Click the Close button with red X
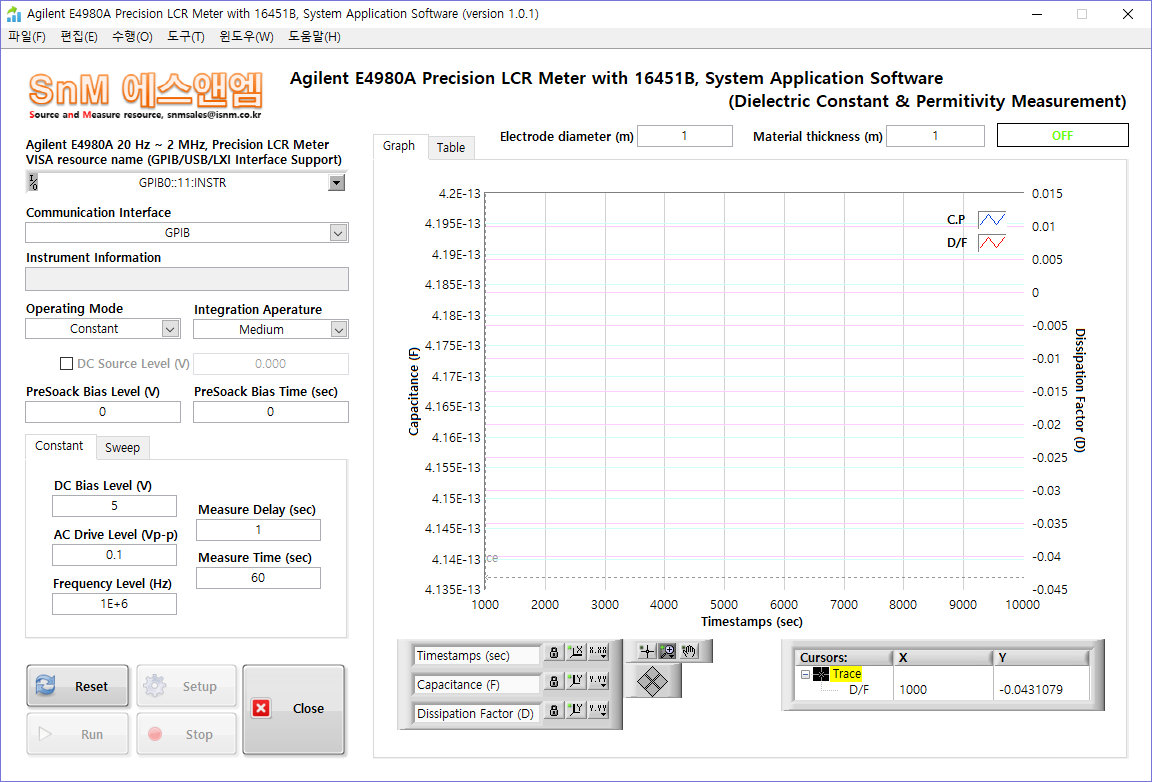 (294, 709)
